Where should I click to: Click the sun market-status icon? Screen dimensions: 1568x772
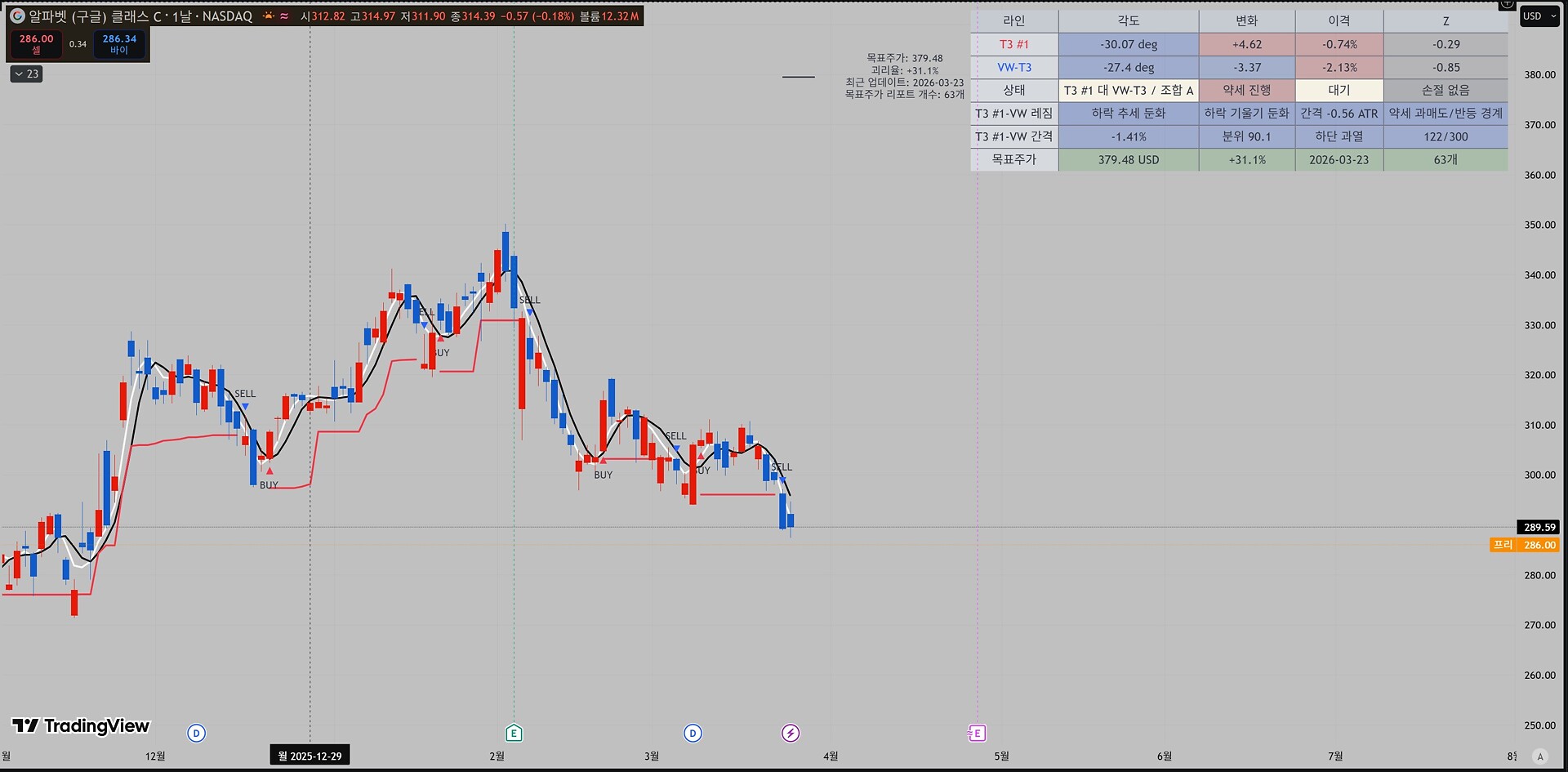coord(268,16)
